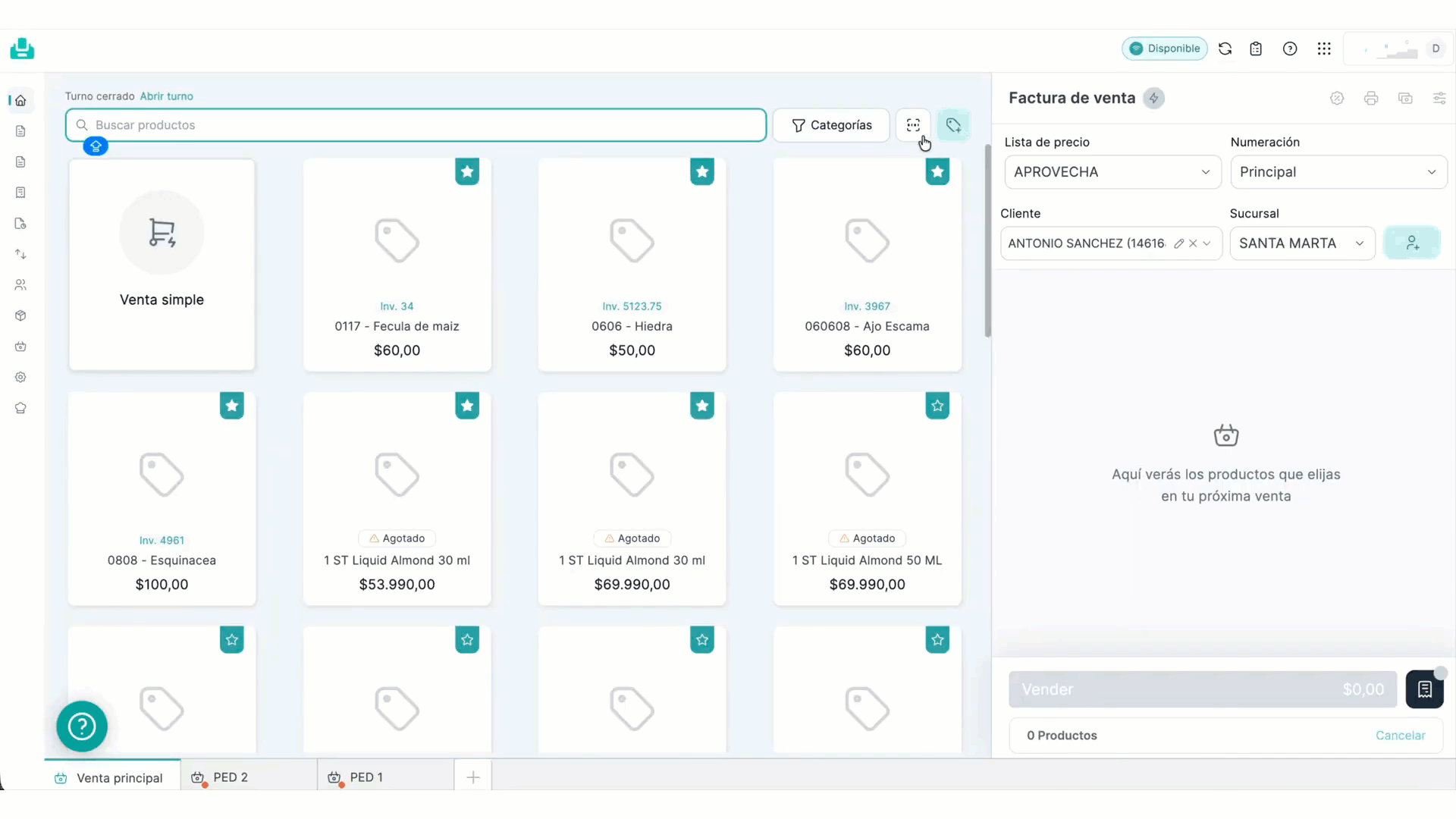The image size is (1456, 819).
Task: Click product list scrollbar
Action: click(x=987, y=241)
